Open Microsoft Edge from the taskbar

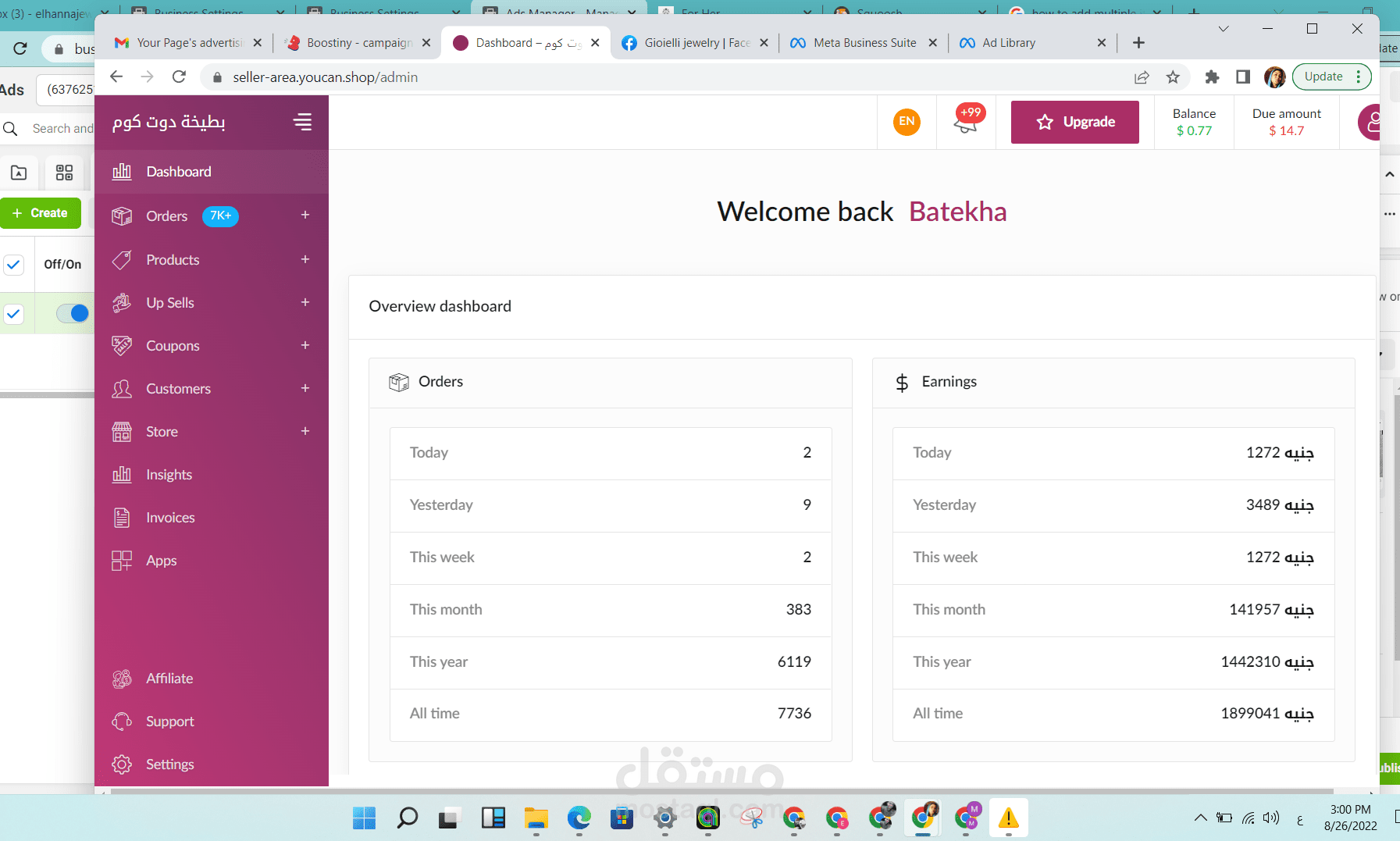click(579, 818)
